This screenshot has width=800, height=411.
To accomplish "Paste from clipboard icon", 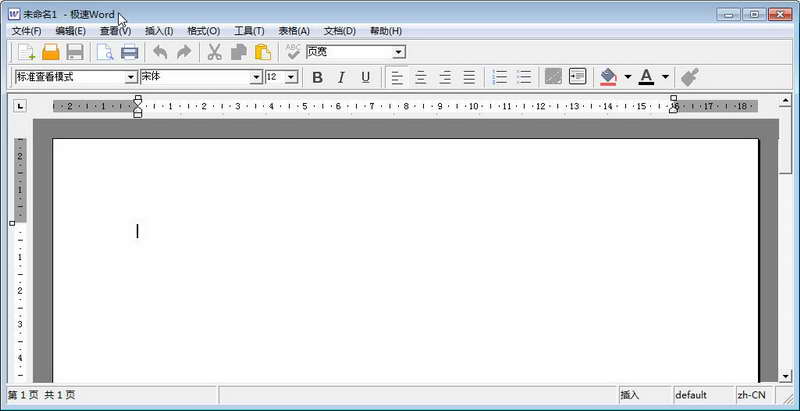I will 263,52.
